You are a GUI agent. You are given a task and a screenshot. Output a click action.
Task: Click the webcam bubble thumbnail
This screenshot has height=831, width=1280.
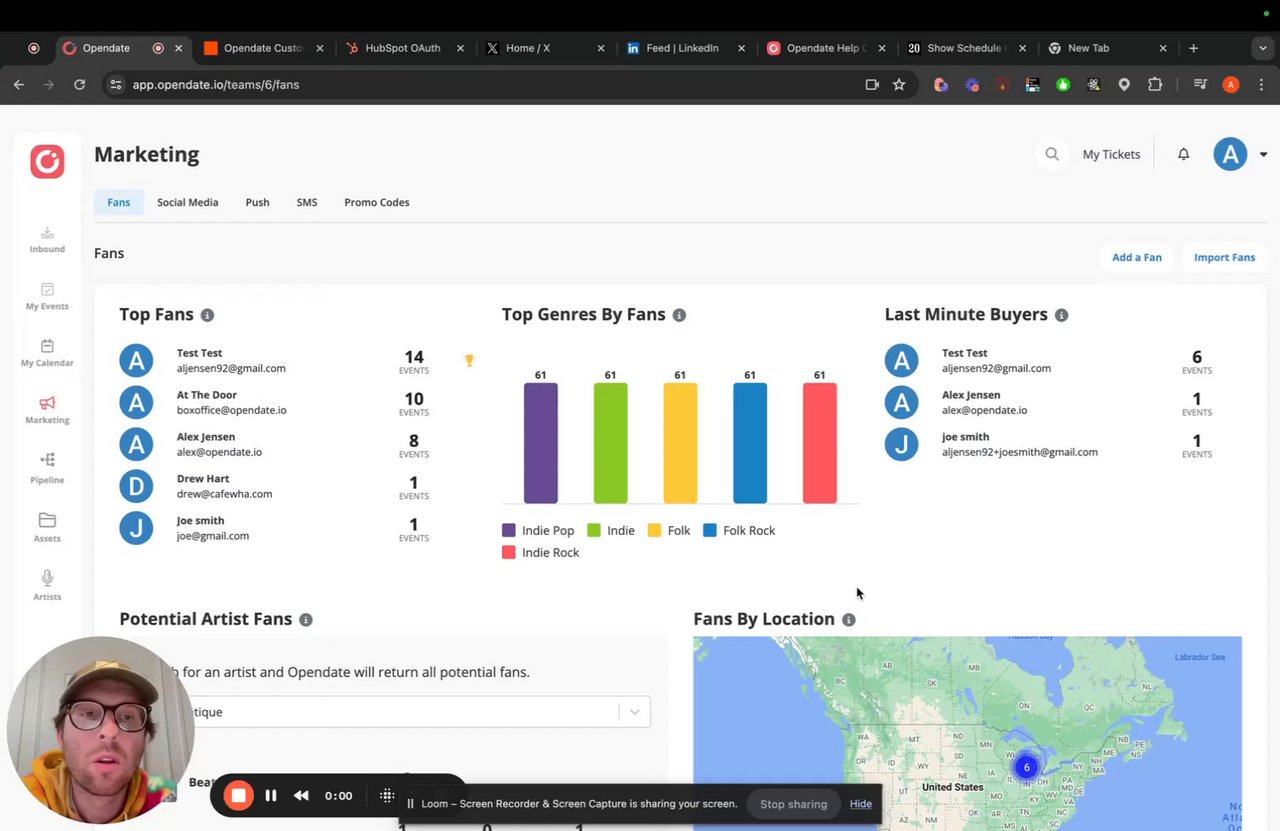click(100, 730)
